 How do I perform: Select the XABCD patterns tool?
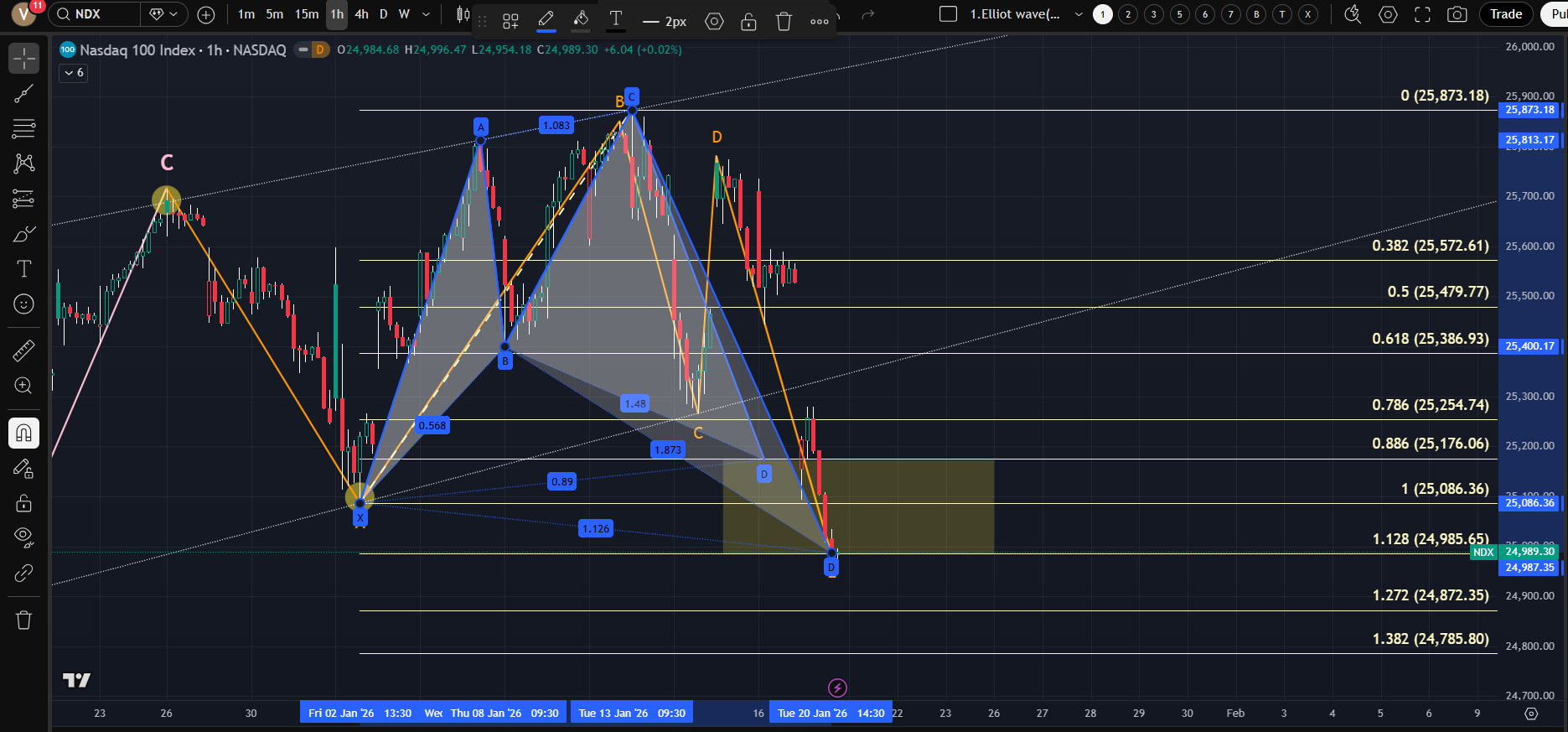[x=23, y=163]
